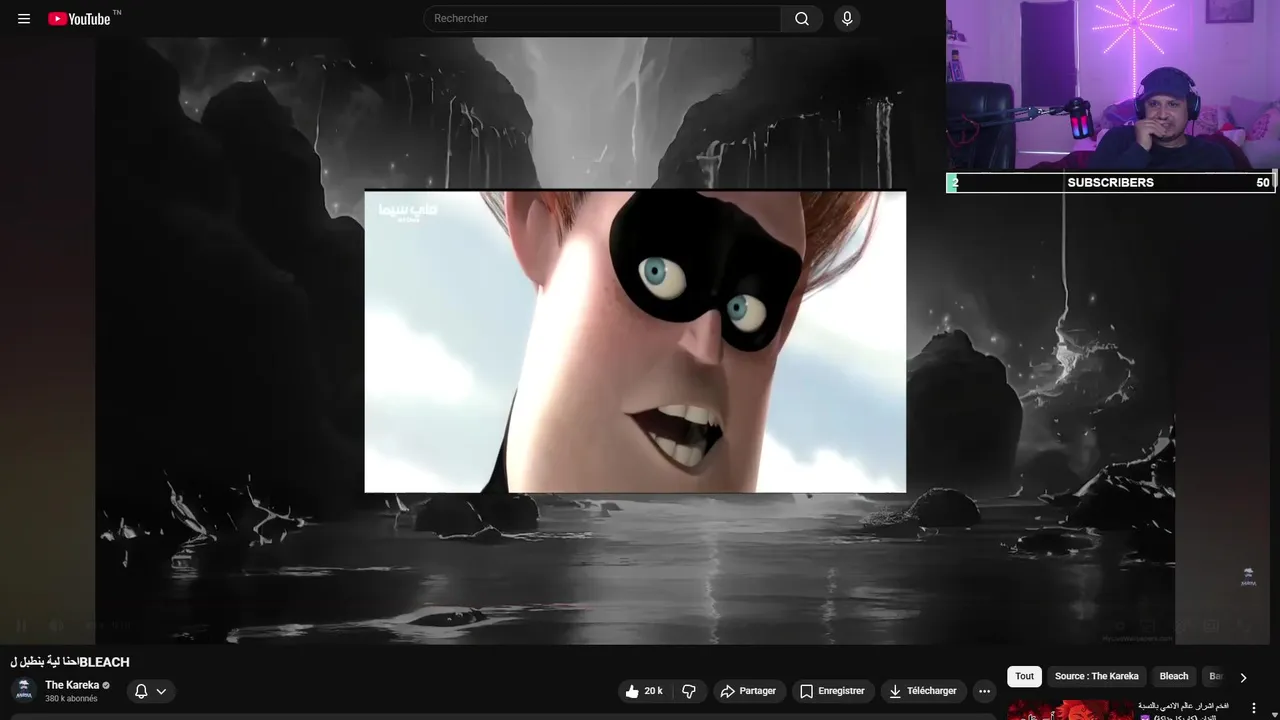The height and width of the screenshot is (720, 1280).
Task: Open options menu for recommended video
Action: pos(1254,708)
